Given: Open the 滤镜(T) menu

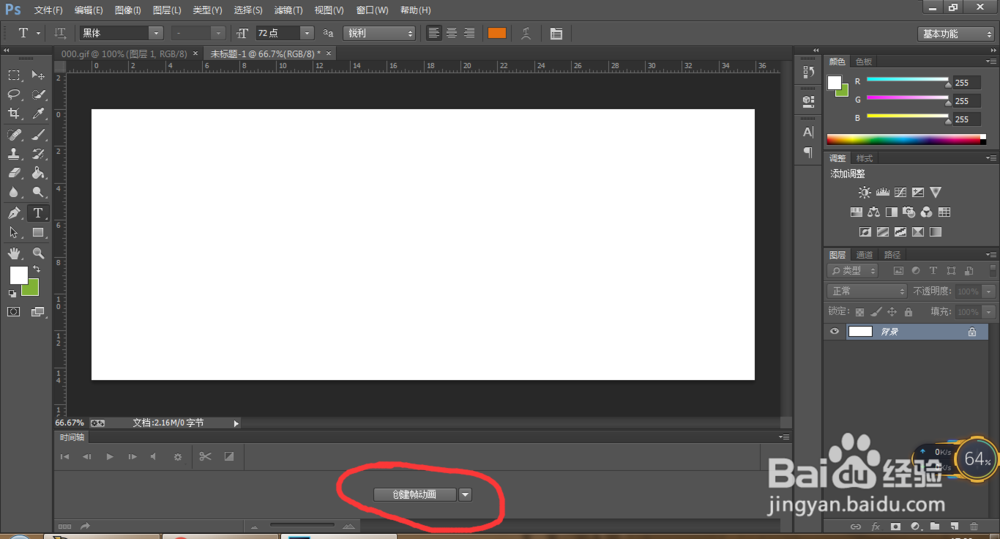Looking at the screenshot, I should [x=288, y=10].
